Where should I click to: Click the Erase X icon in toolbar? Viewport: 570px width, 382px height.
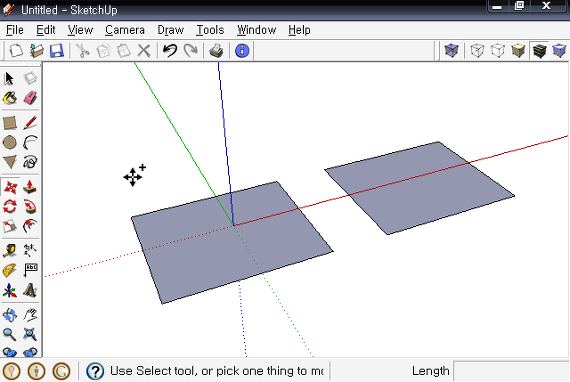144,51
